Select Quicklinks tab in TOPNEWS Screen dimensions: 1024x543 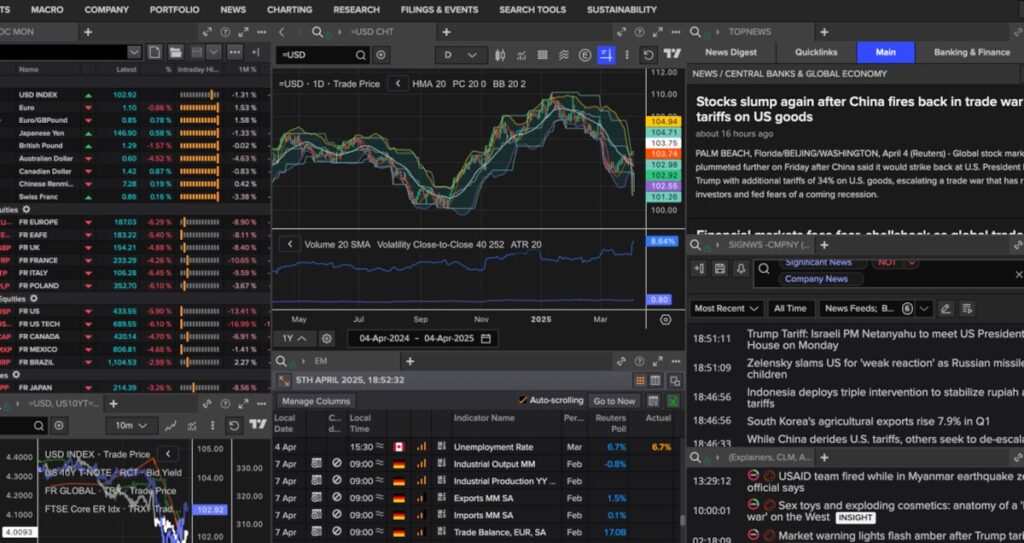pos(816,52)
